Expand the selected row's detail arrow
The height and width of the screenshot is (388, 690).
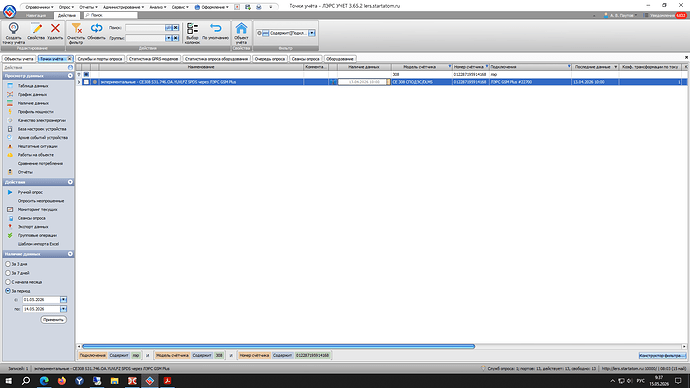79,82
